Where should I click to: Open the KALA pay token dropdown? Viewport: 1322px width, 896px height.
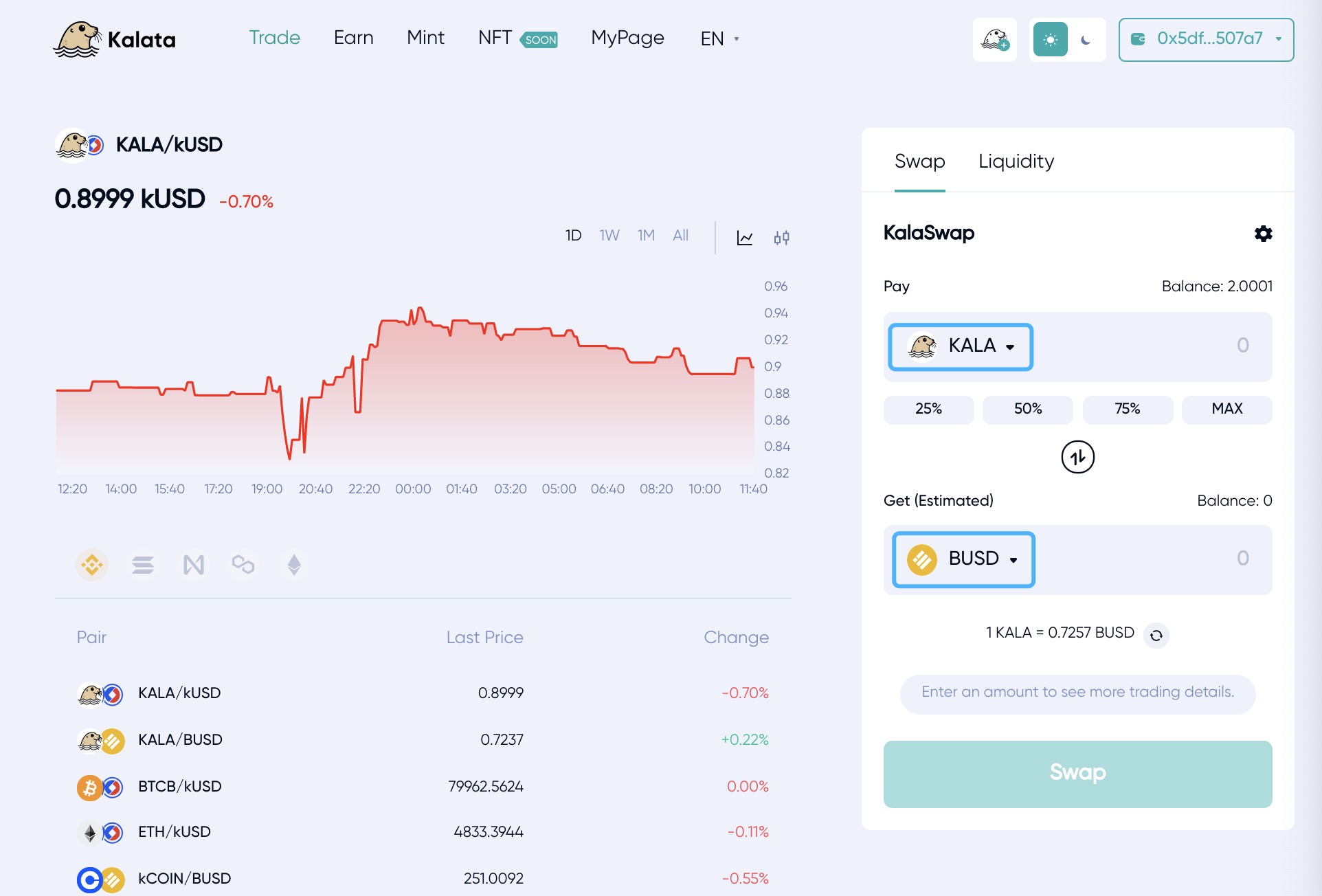click(x=961, y=346)
